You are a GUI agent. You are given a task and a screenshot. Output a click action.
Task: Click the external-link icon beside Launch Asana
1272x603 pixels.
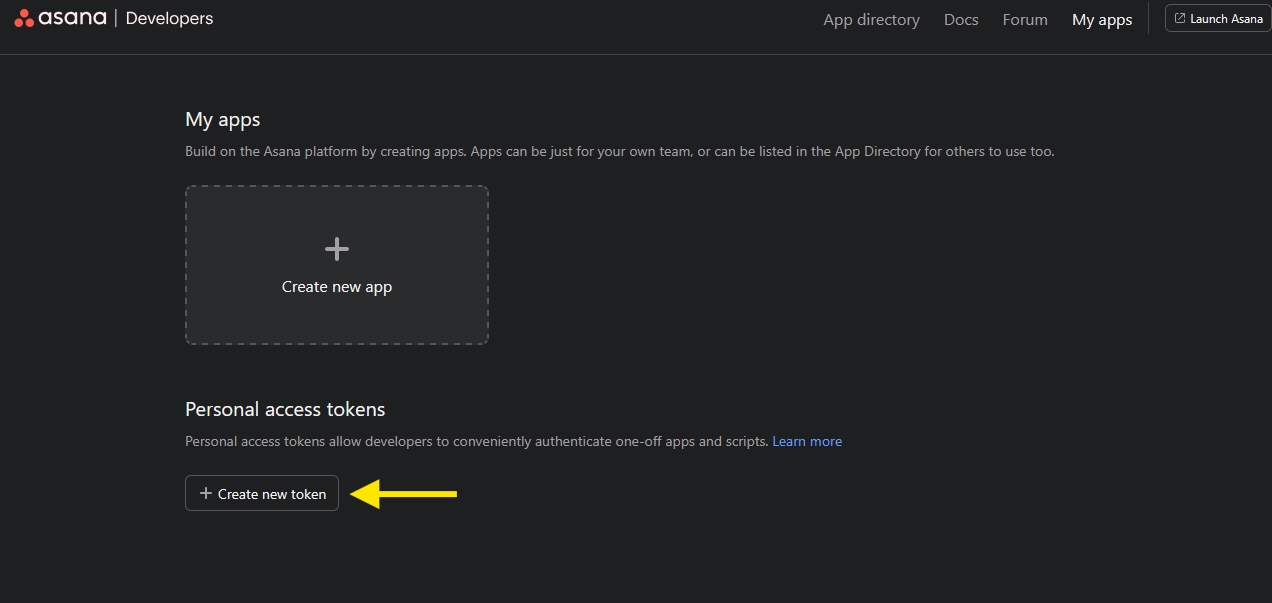click(1180, 18)
